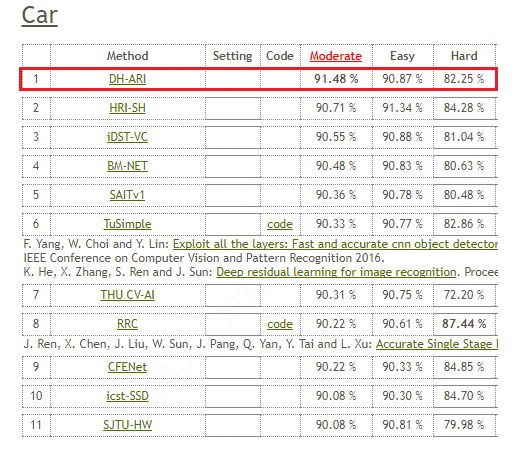
Task: Open 'Accurate Single Stage' paper link
Action: (437, 344)
